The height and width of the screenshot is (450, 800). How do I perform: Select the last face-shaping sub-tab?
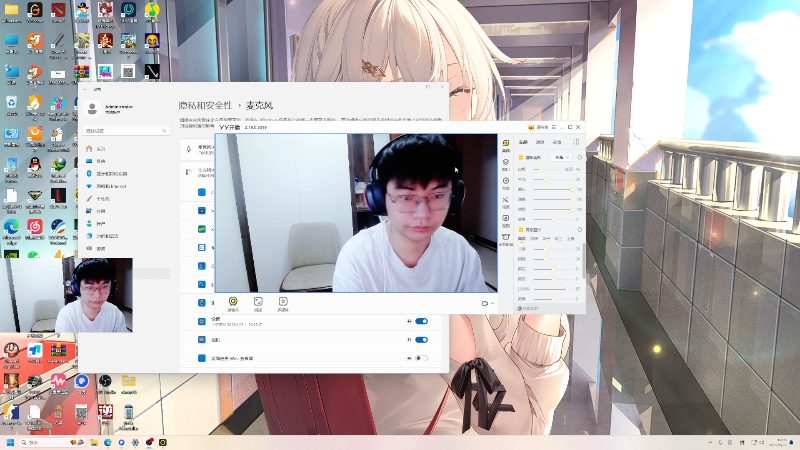(570, 238)
